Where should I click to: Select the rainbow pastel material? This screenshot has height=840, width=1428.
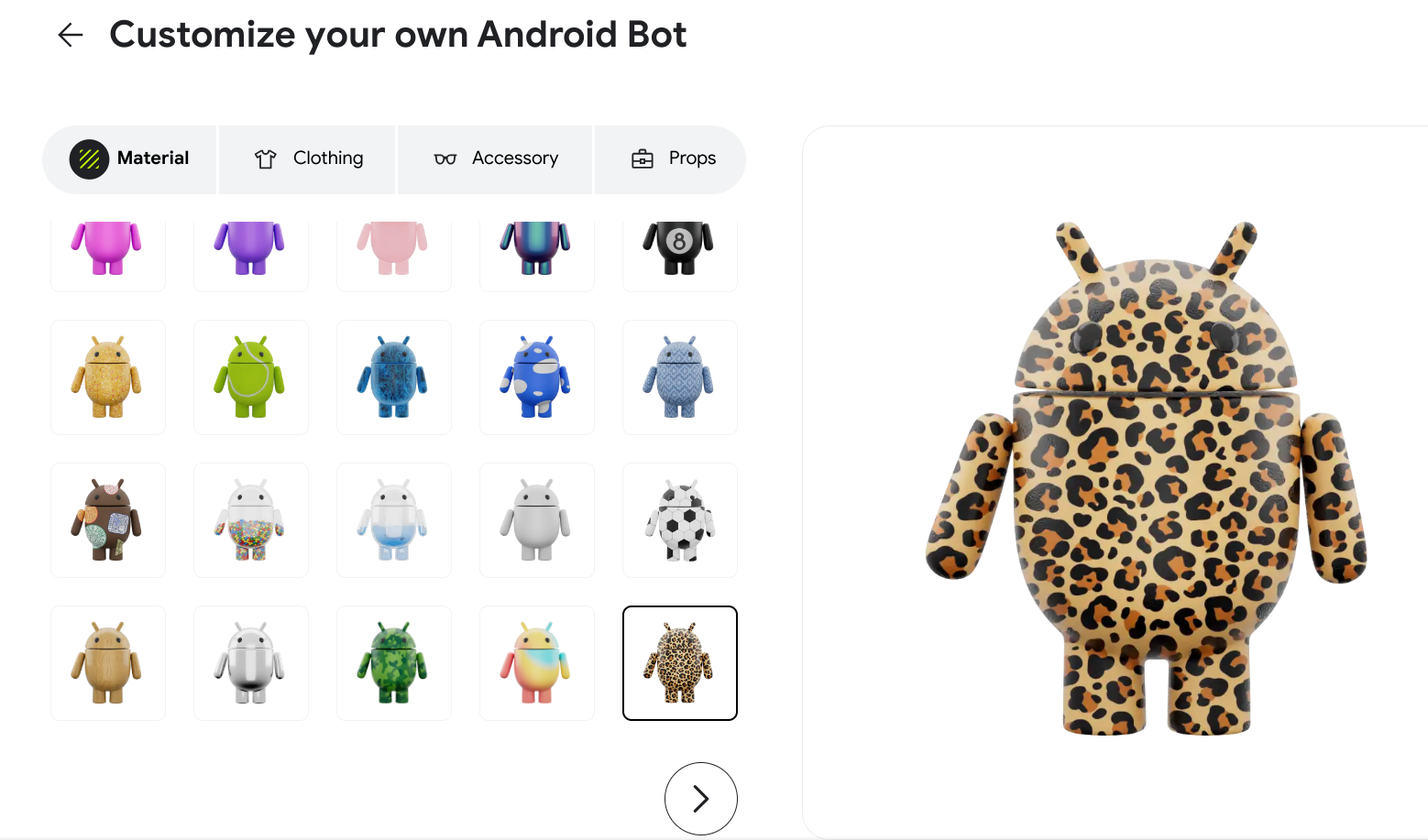(x=536, y=662)
